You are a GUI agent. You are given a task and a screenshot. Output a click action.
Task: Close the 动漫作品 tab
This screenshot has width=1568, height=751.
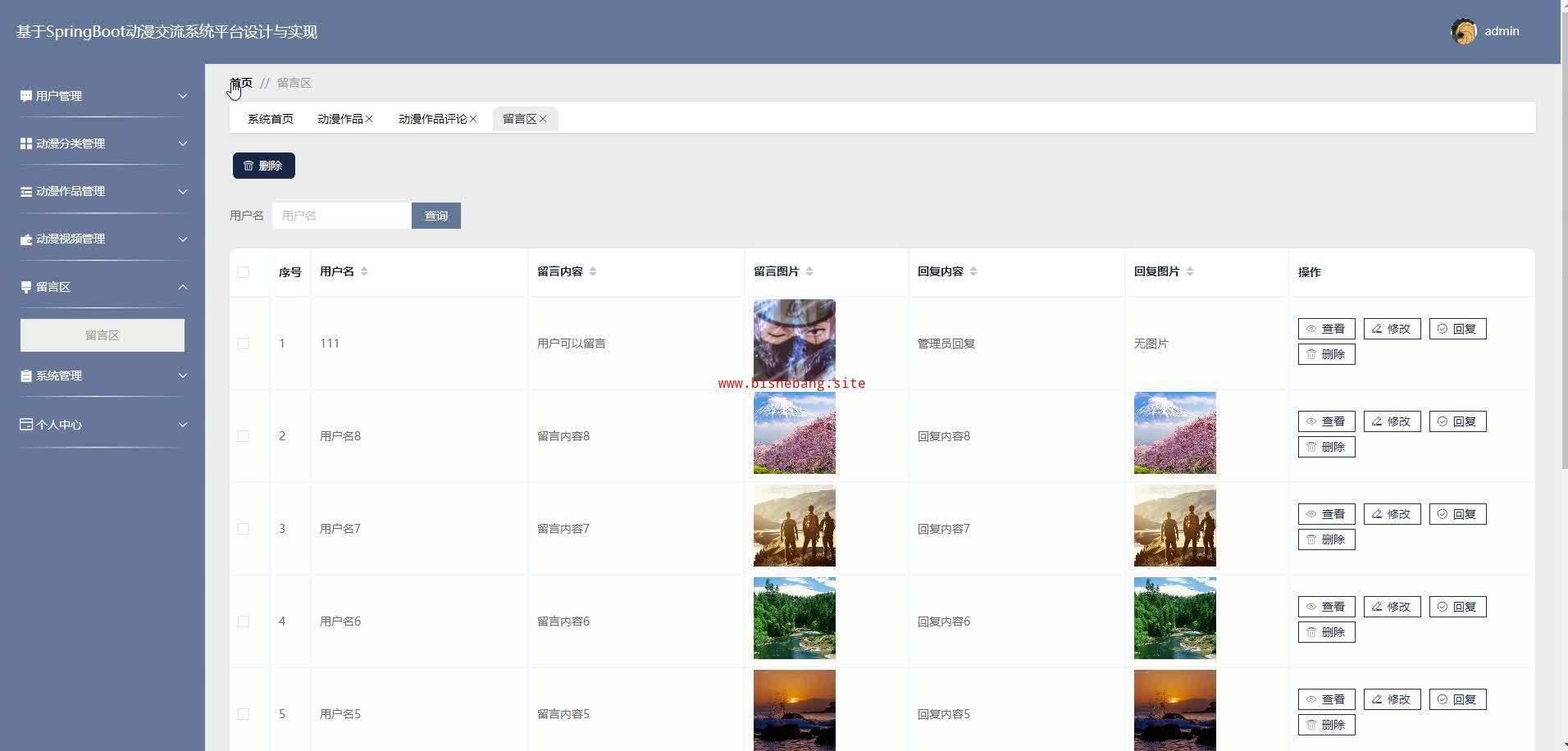coord(369,119)
